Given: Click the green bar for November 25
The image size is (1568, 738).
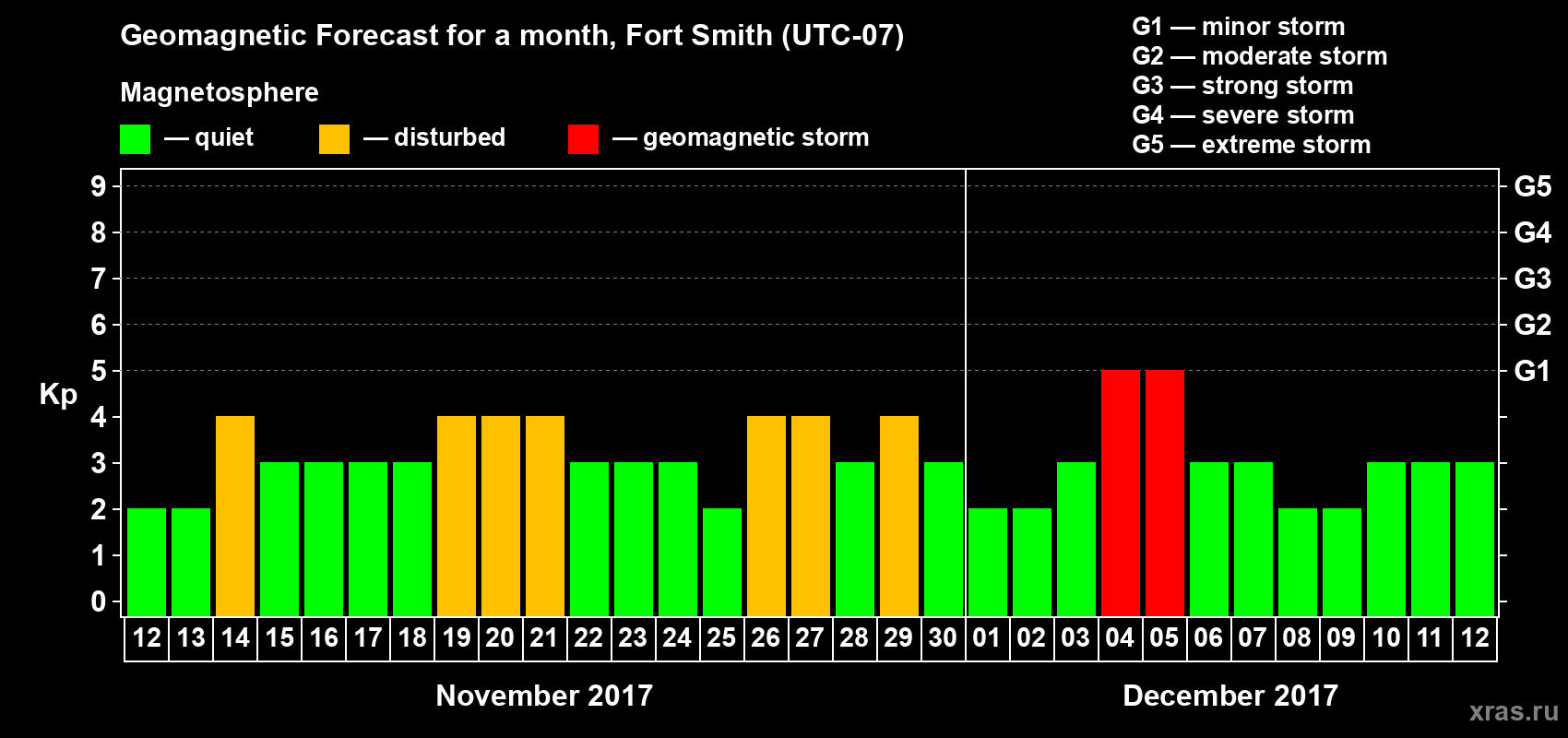Looking at the screenshot, I should pyautogui.click(x=722, y=563).
